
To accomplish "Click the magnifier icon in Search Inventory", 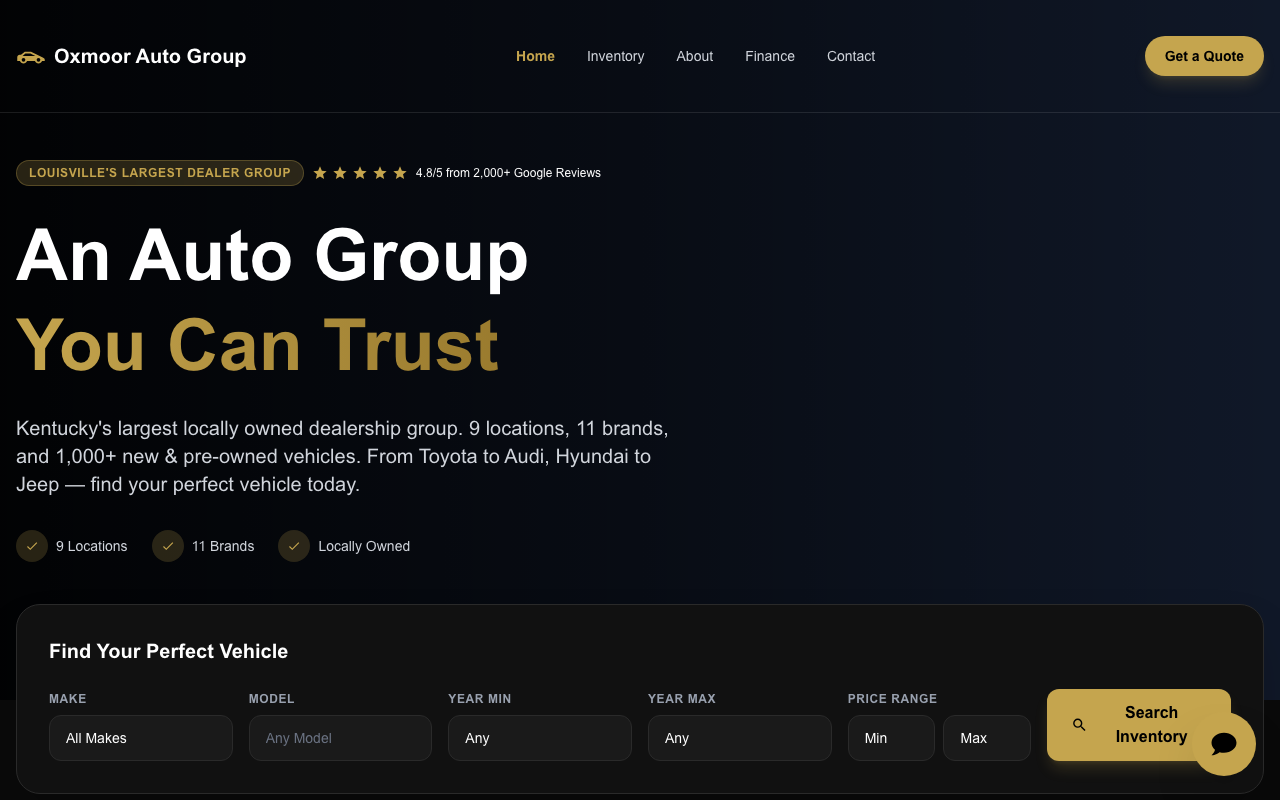I will coord(1079,725).
